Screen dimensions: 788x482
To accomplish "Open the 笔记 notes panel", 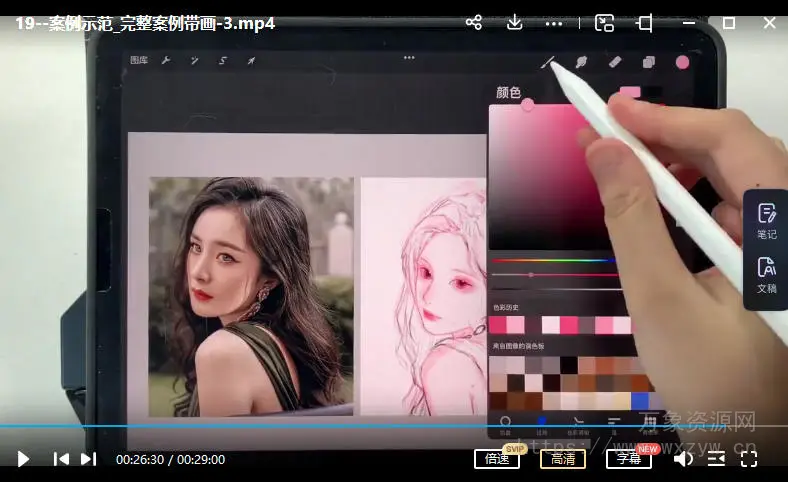I will tap(766, 220).
